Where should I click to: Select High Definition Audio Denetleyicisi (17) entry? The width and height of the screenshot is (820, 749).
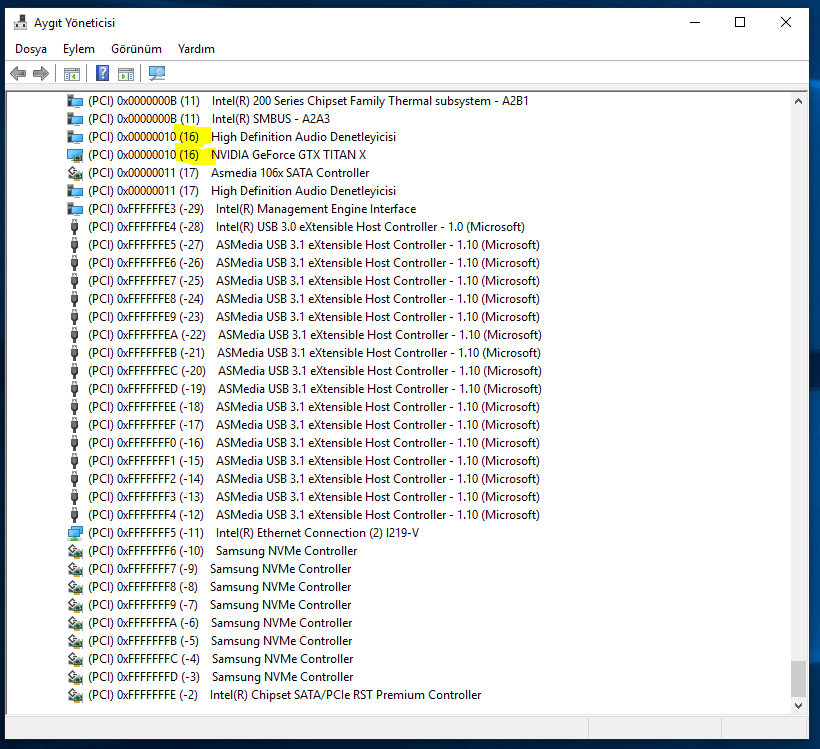[242, 191]
